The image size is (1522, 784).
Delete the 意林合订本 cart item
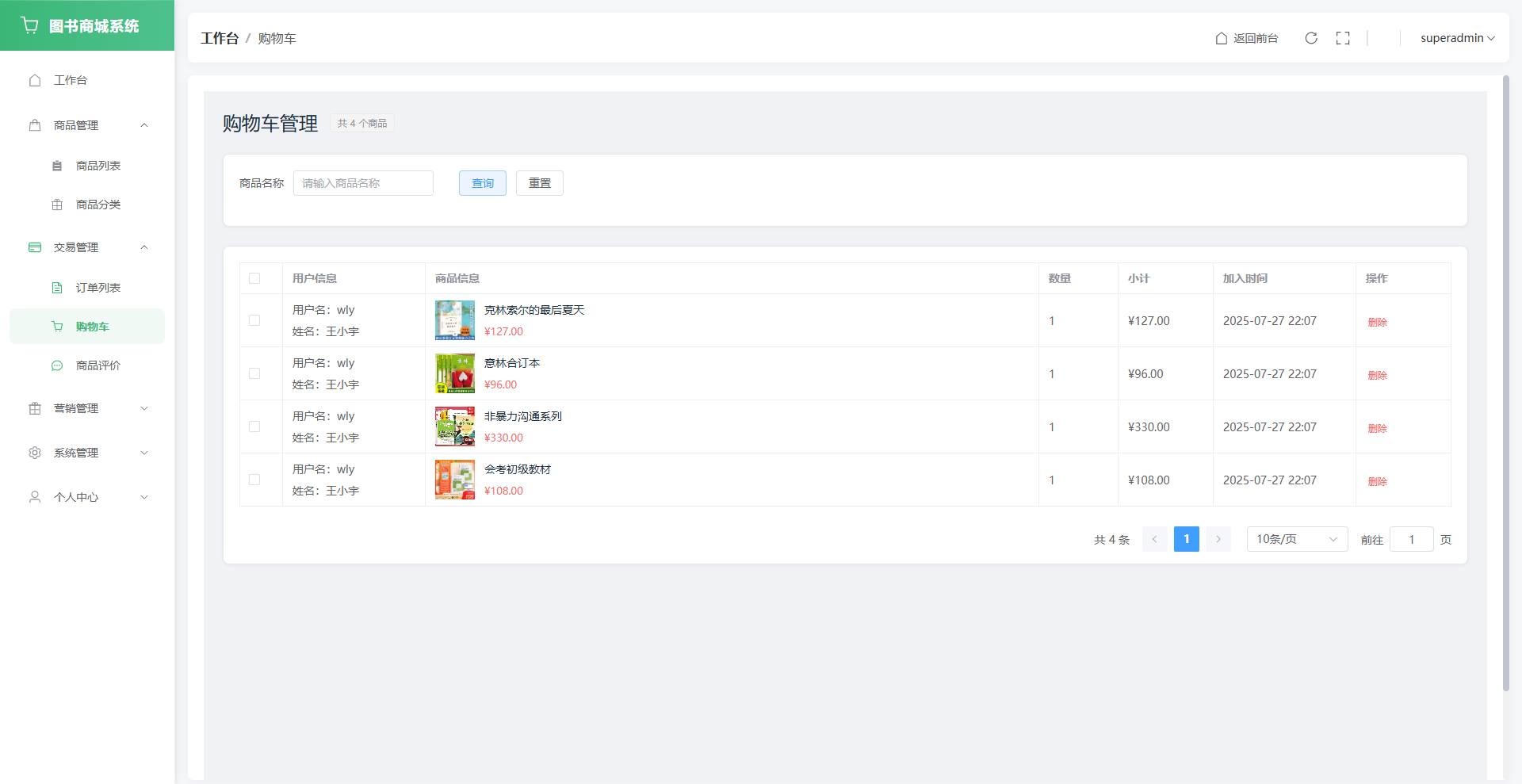tap(1377, 375)
